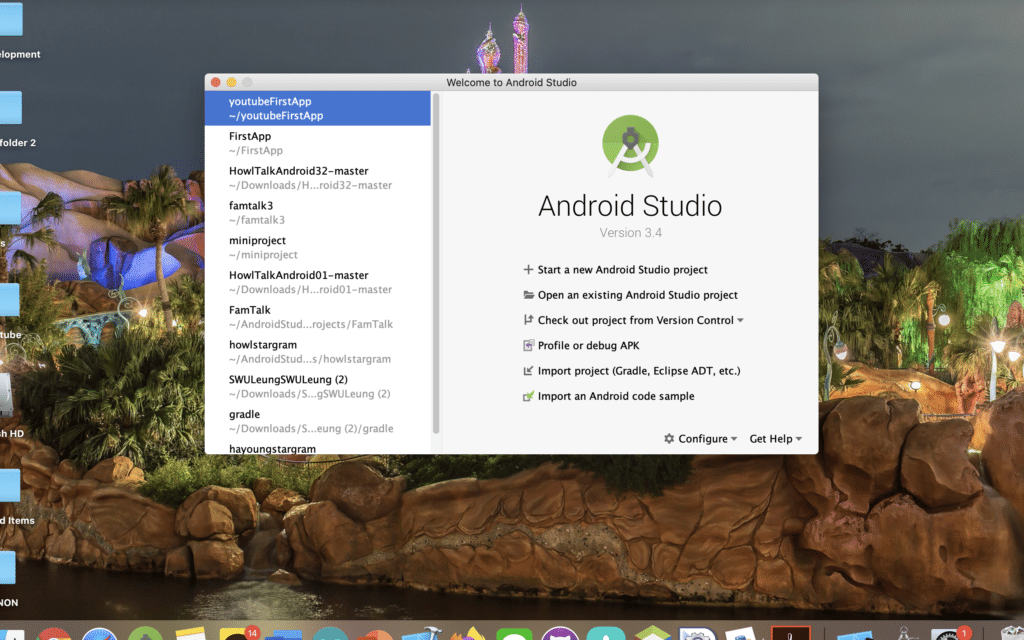Viewport: 1024px width, 640px height.
Task: Open Xcode hammer icon in the Dock
Action: click(422, 634)
